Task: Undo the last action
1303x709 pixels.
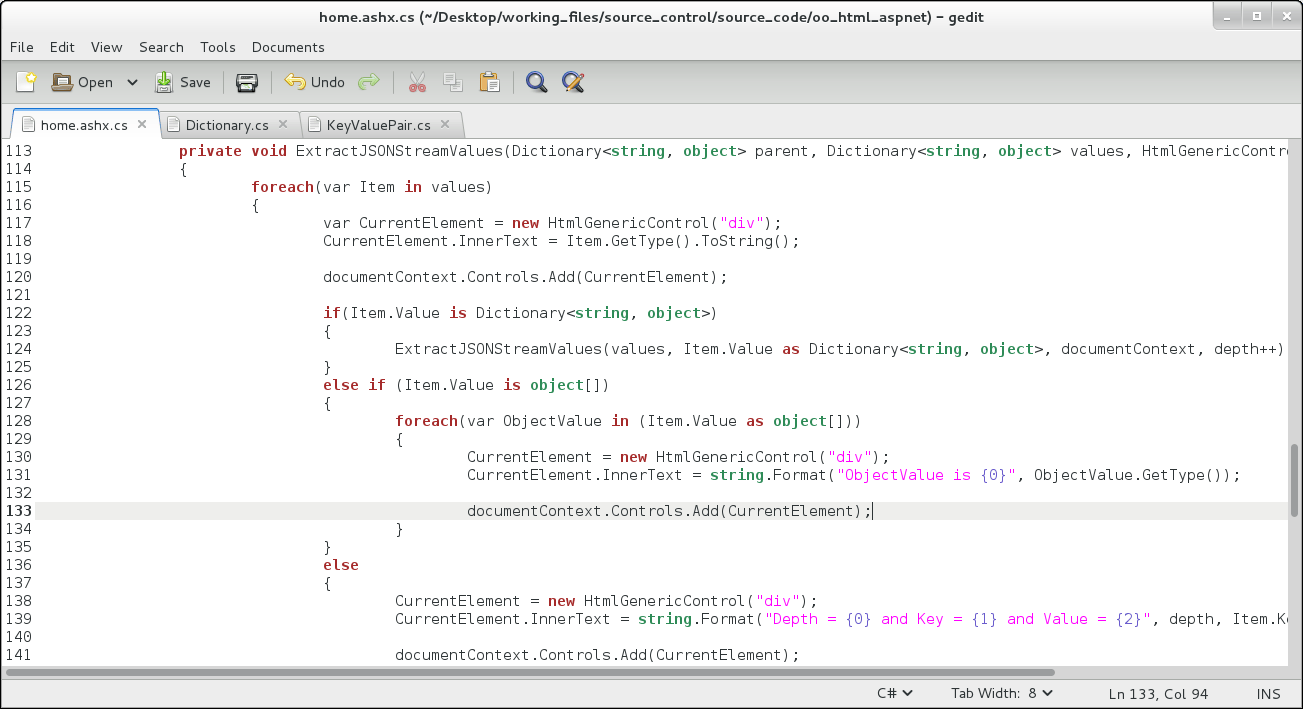Action: (x=314, y=82)
